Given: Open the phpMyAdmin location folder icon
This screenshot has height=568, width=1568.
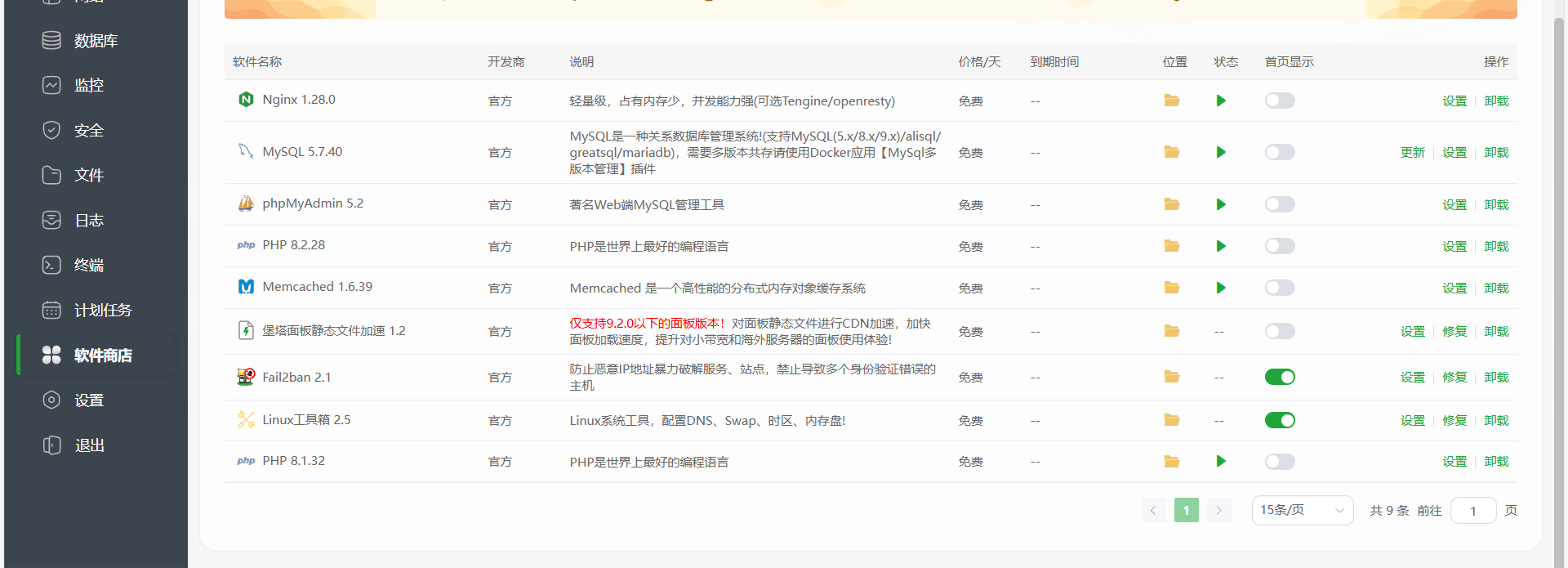Looking at the screenshot, I should coord(1172,204).
